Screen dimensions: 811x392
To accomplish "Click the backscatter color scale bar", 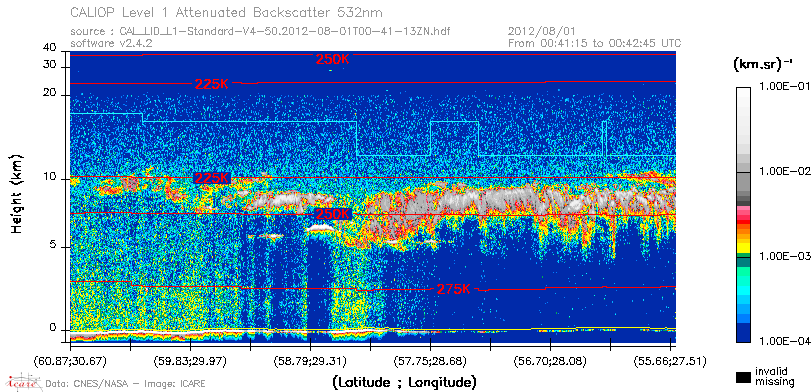I will coord(744,215).
